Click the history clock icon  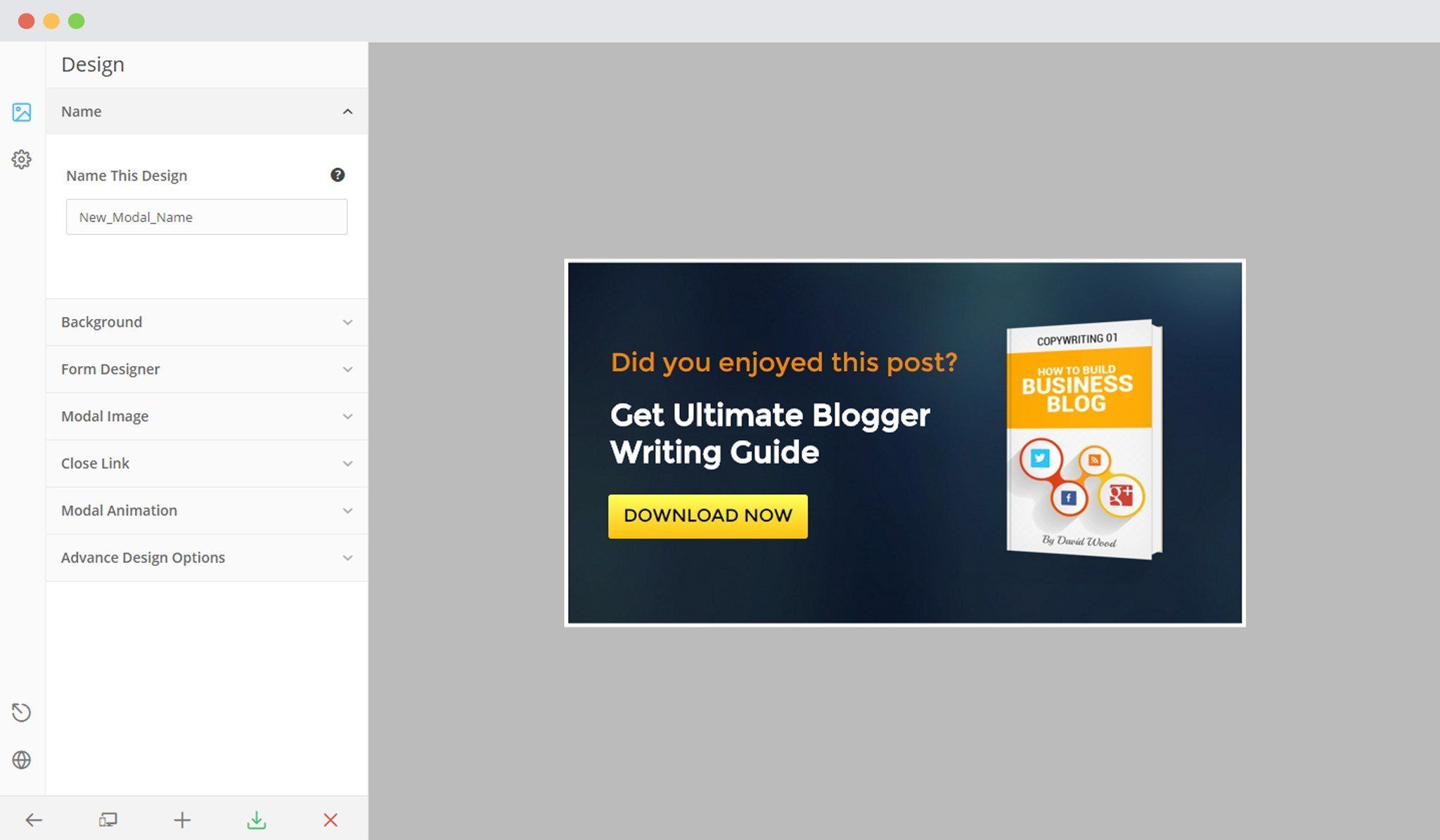[22, 712]
